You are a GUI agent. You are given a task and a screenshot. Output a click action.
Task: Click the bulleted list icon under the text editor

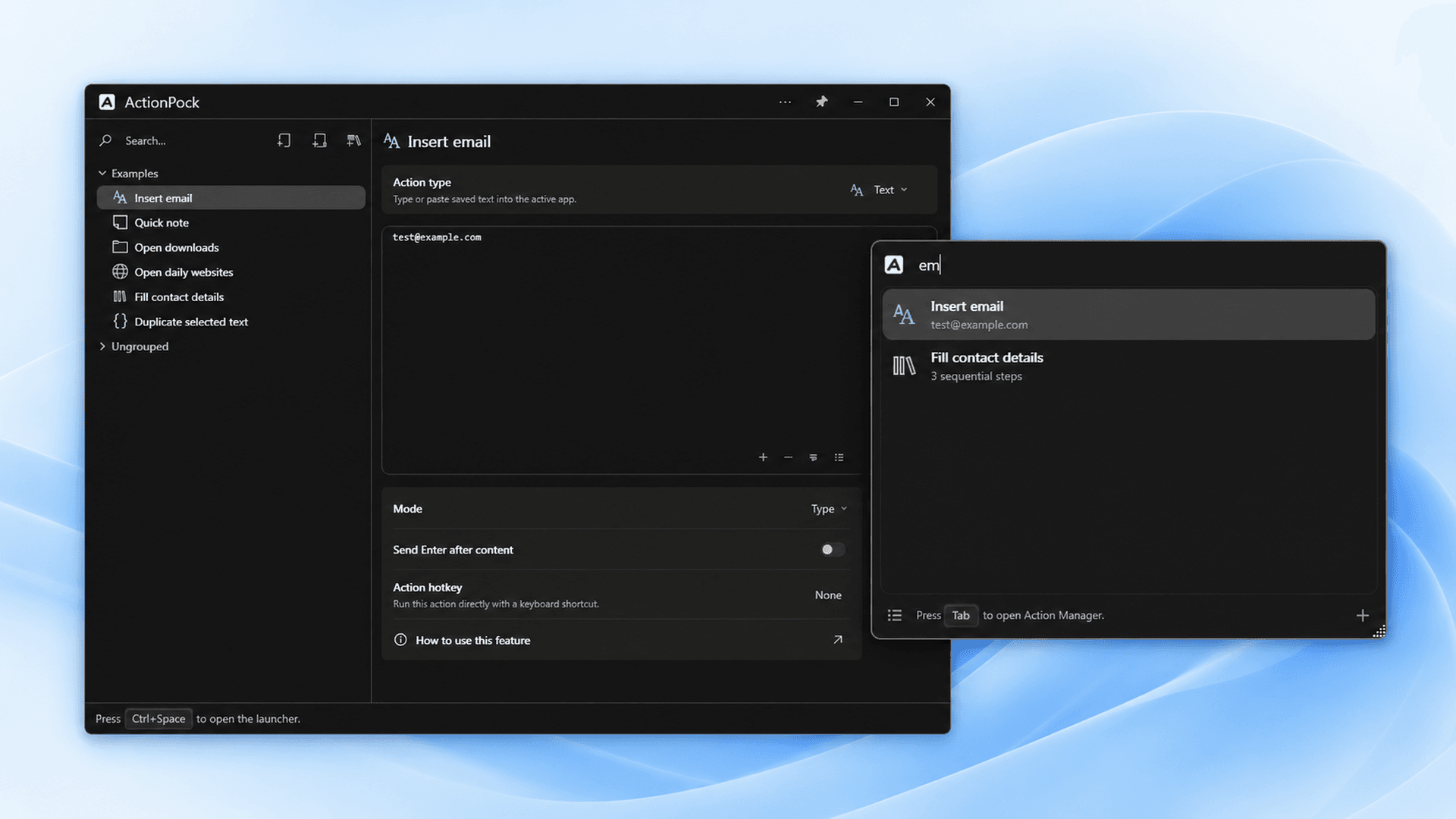(839, 457)
